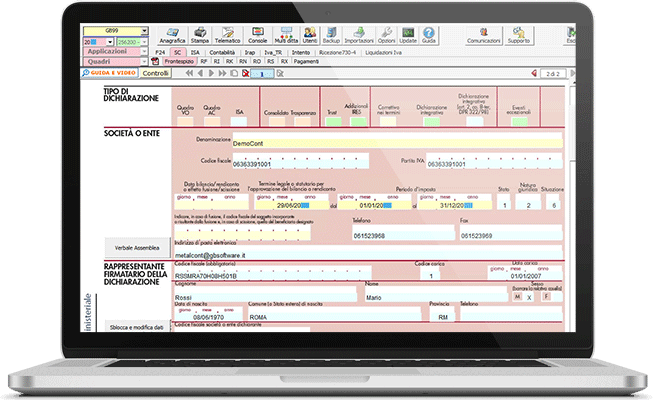Toggle the Trust checkbox
Image resolution: width=653 pixels, height=400 pixels.
331,122
